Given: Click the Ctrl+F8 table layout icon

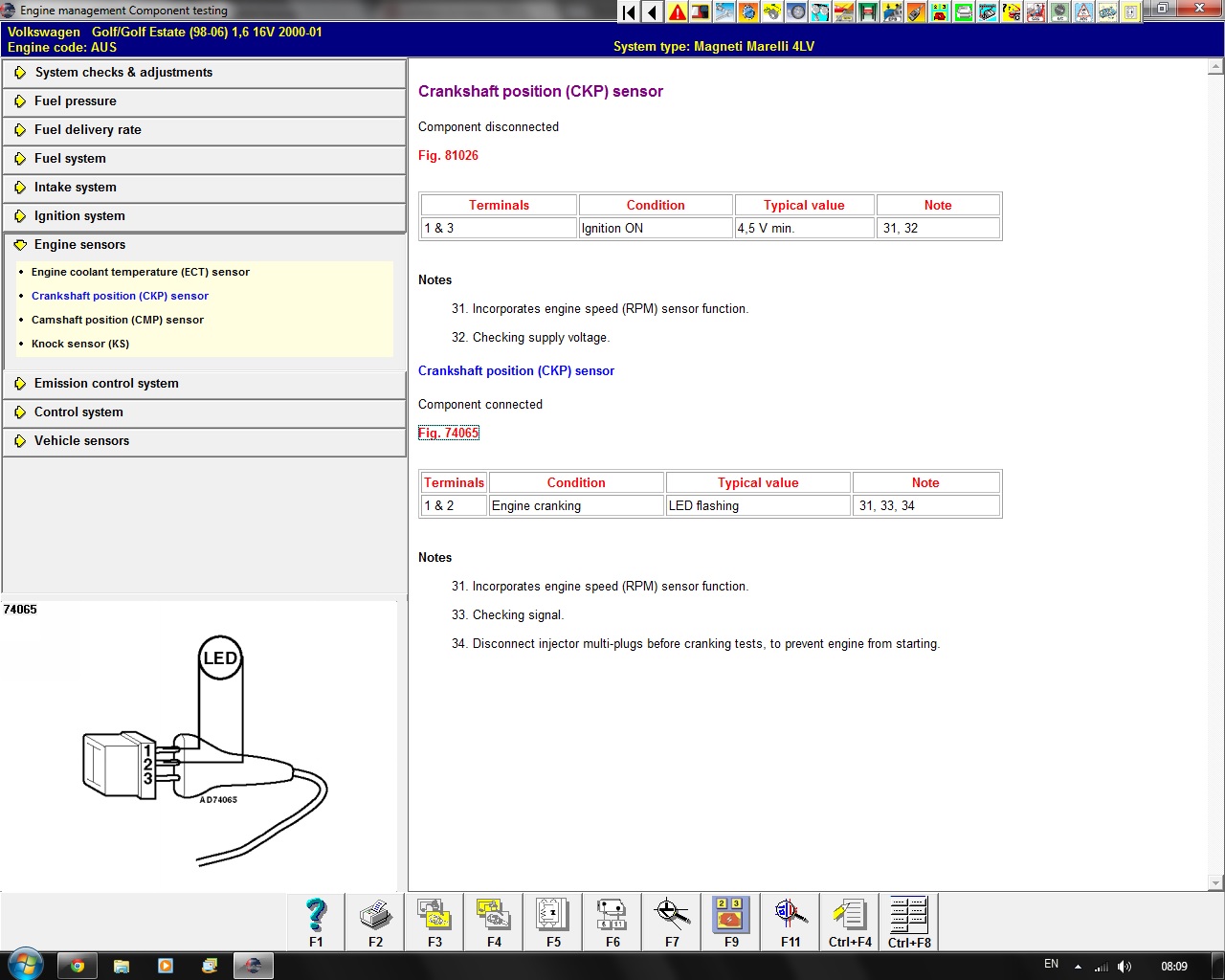Looking at the screenshot, I should point(909,922).
